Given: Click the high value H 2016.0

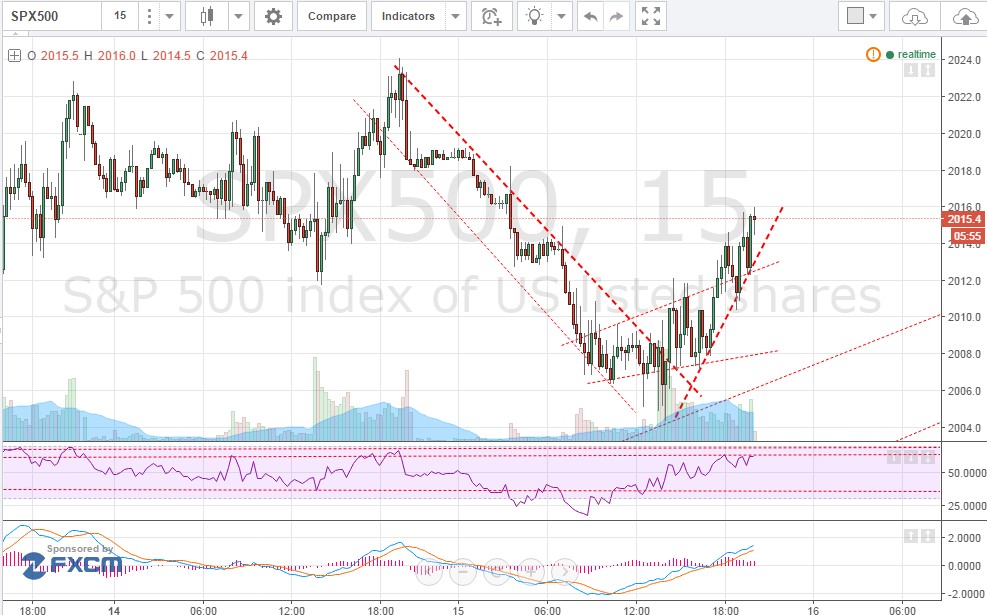Looking at the screenshot, I should point(110,55).
